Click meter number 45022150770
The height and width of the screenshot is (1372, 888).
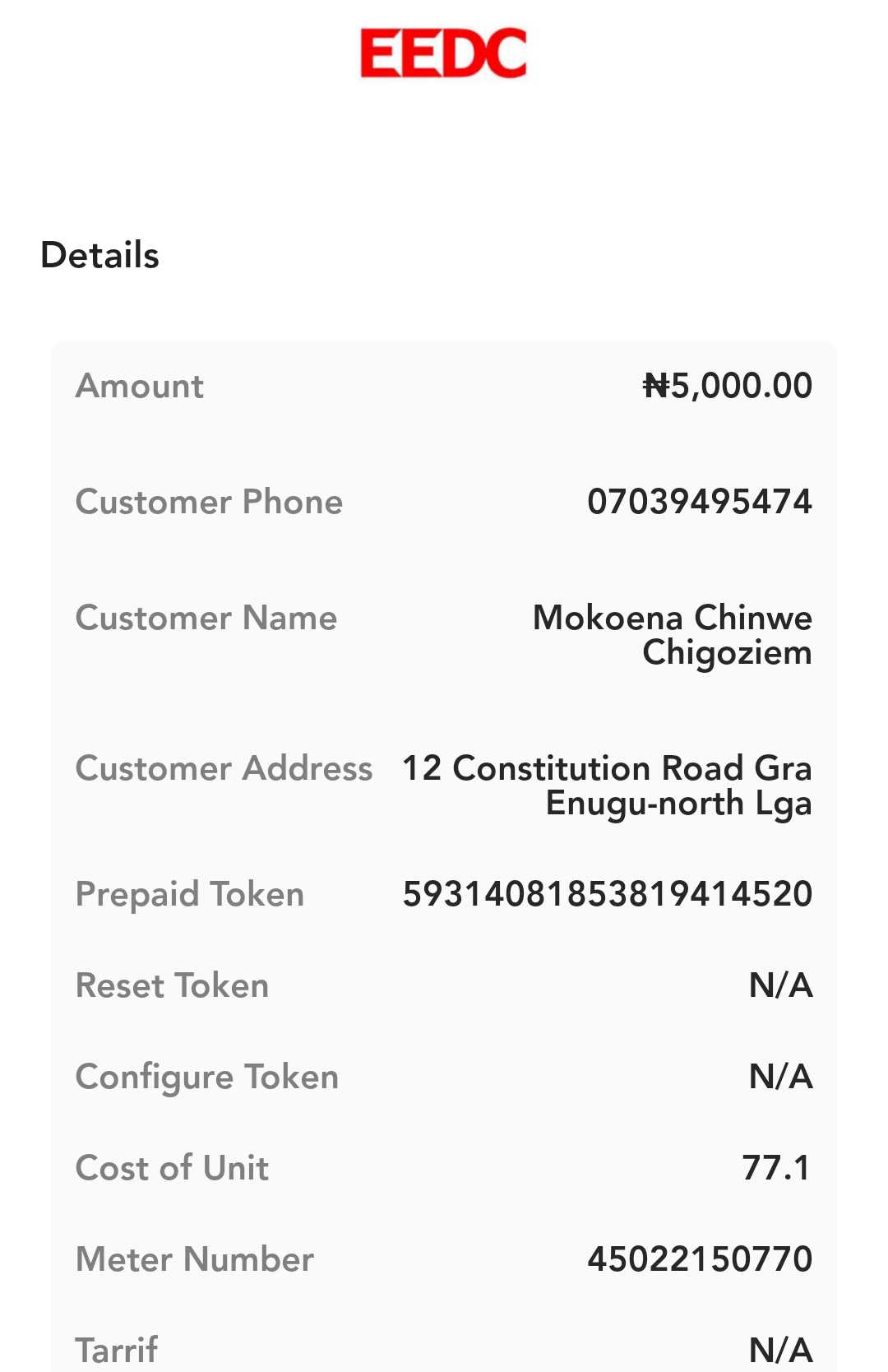pos(700,1259)
